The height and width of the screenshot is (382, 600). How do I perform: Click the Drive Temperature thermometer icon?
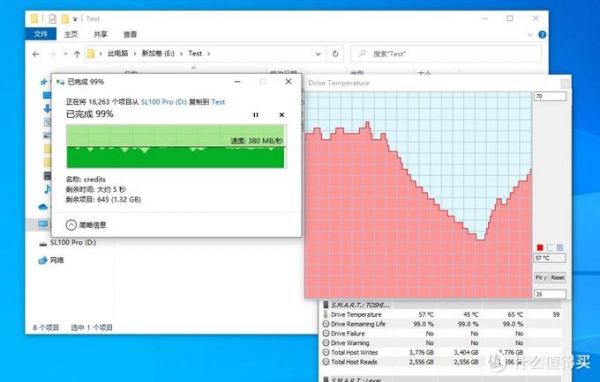(326, 315)
